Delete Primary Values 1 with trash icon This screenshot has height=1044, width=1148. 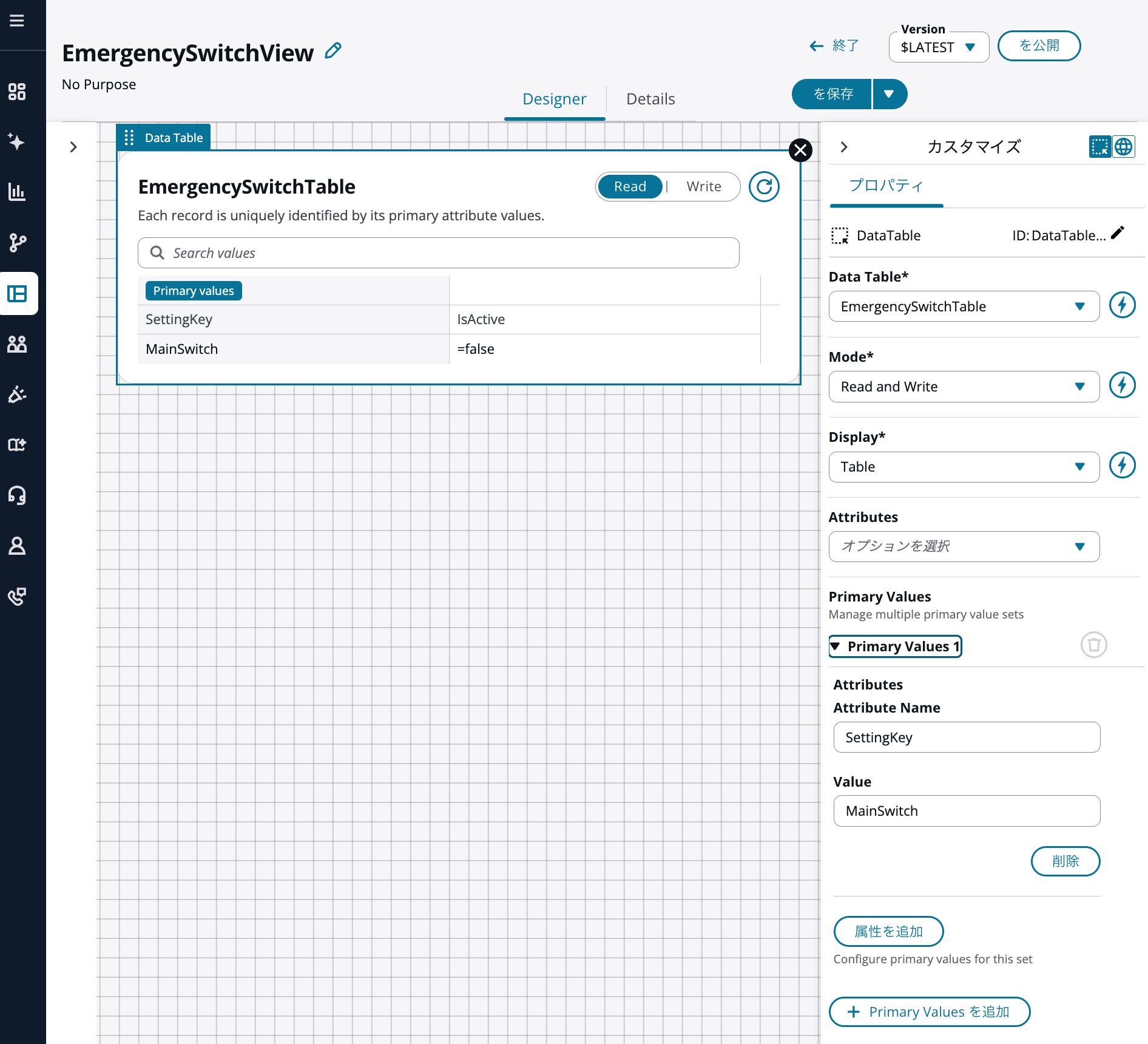point(1094,645)
